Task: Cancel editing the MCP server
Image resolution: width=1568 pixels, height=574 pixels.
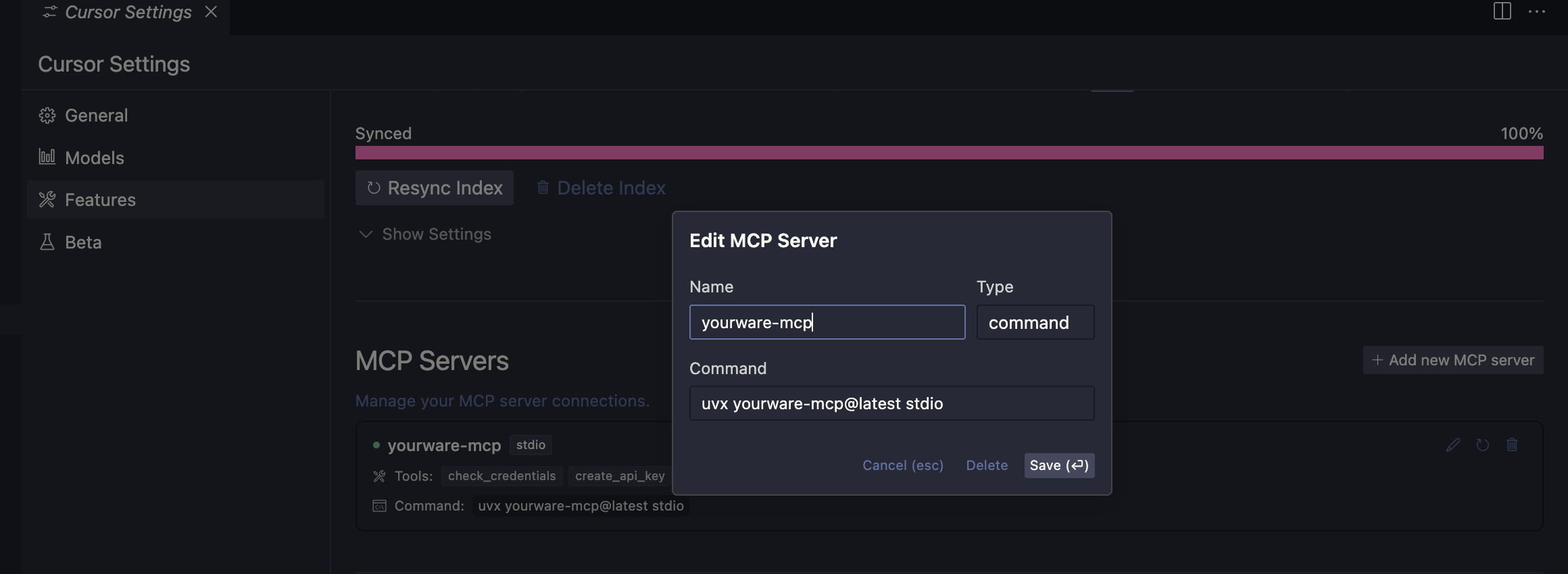Action: pyautogui.click(x=902, y=465)
